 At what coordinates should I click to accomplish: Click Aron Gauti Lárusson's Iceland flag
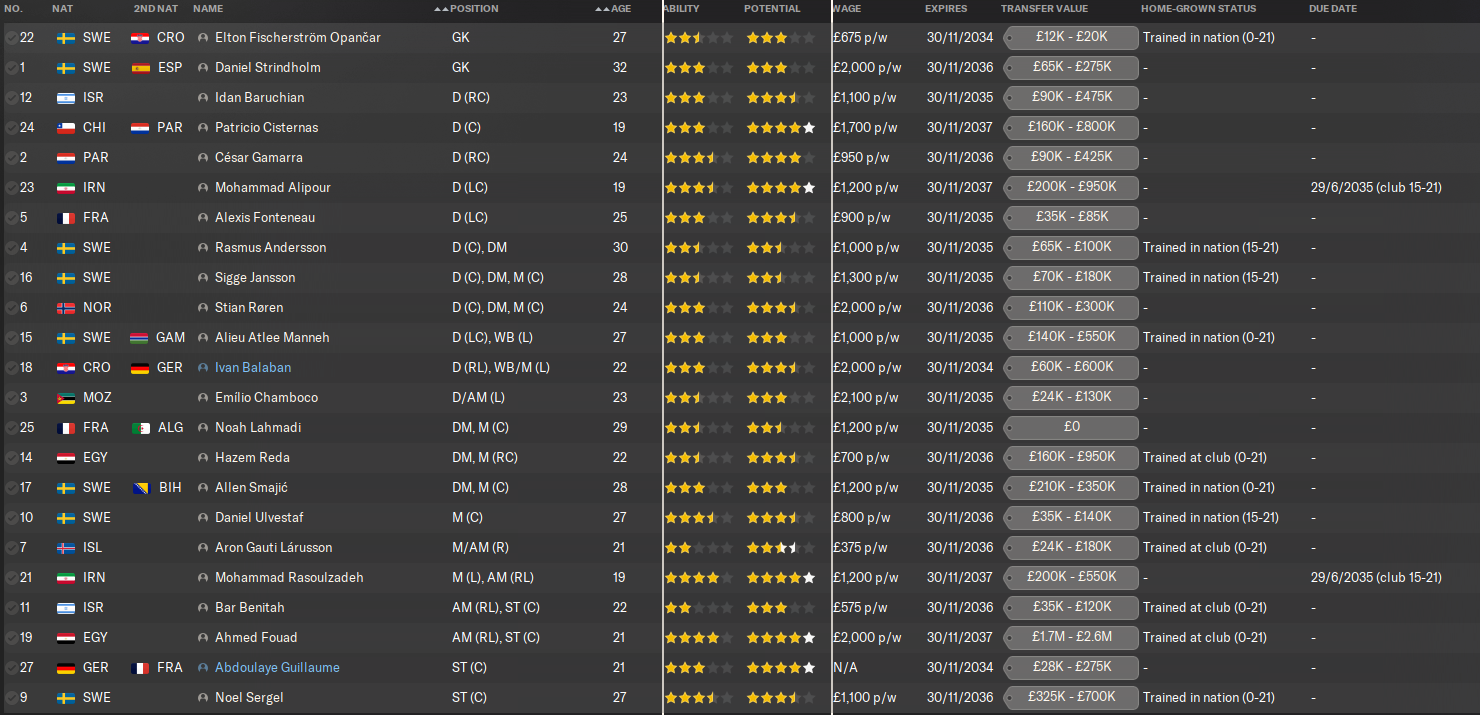(66, 548)
